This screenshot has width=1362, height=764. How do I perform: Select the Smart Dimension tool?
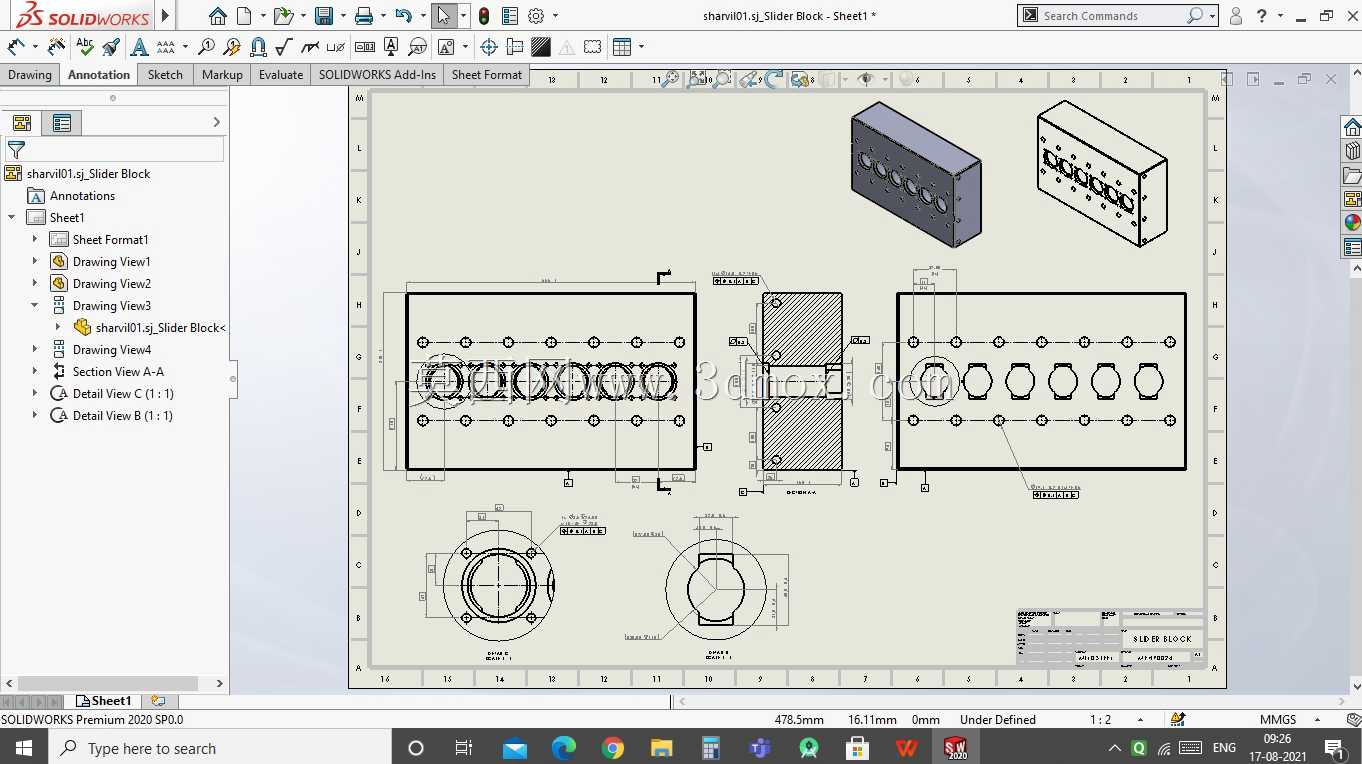click(16, 46)
